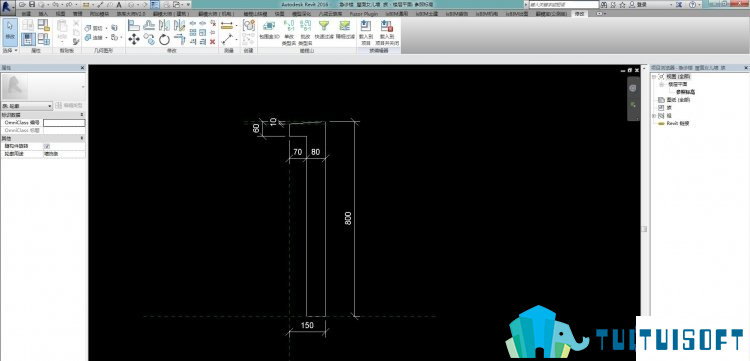Open the ribbon display options dropdown after tabs

coord(600,13)
